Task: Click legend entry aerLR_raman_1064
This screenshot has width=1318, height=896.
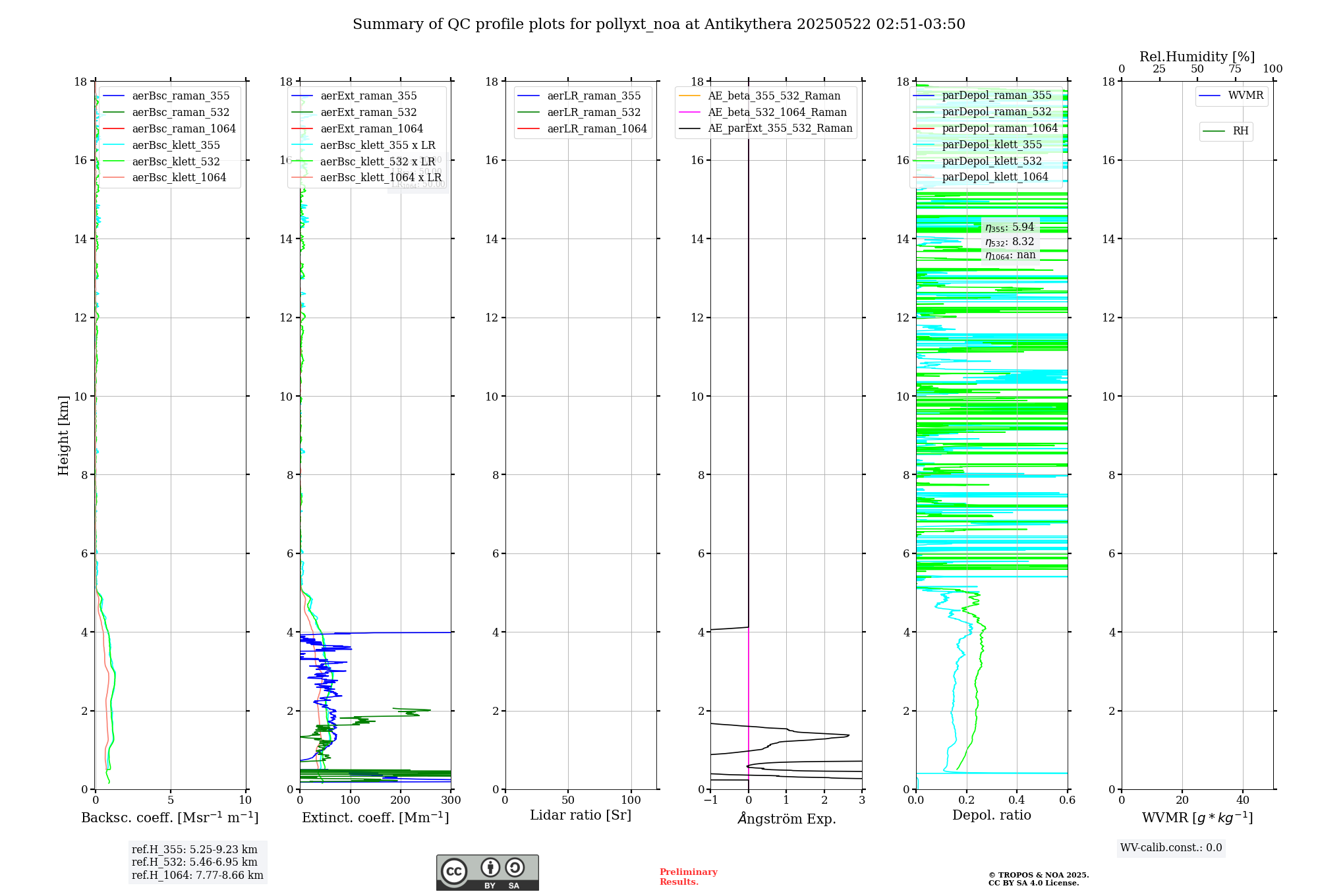Action: point(584,129)
